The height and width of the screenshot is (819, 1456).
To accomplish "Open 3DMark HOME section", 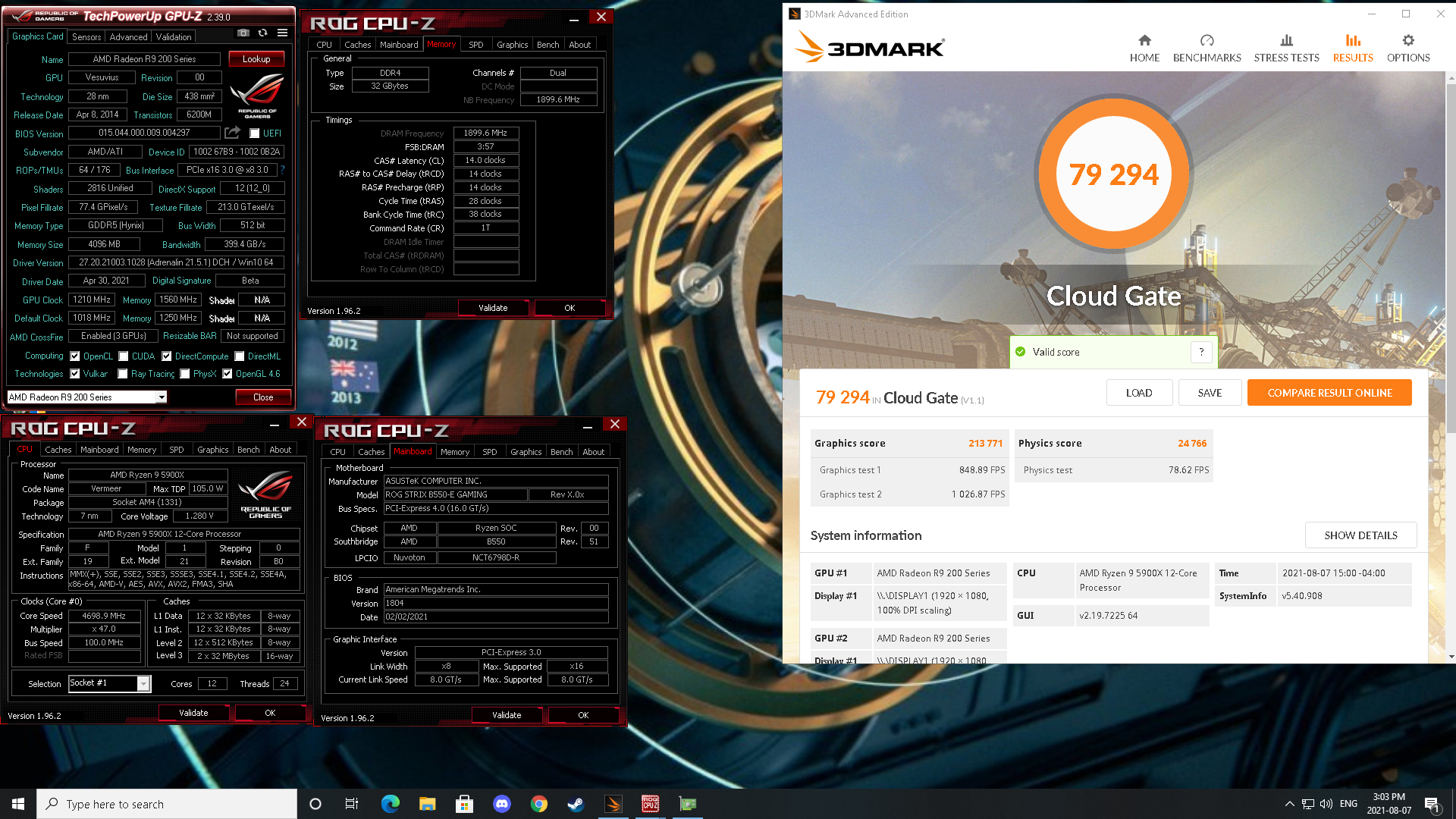I will point(1144,49).
